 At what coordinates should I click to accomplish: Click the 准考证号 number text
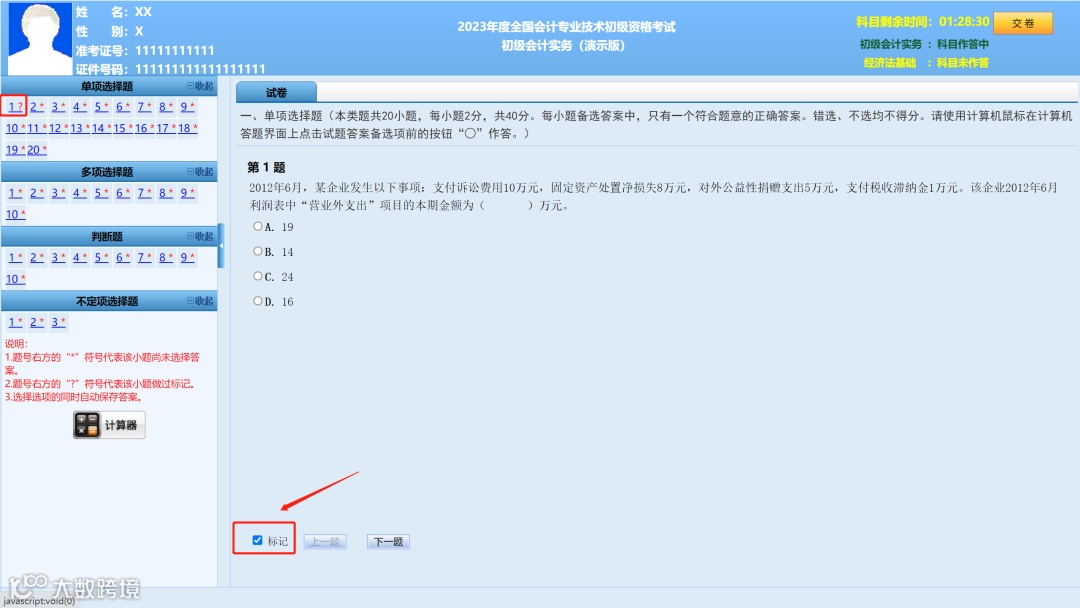click(x=175, y=50)
